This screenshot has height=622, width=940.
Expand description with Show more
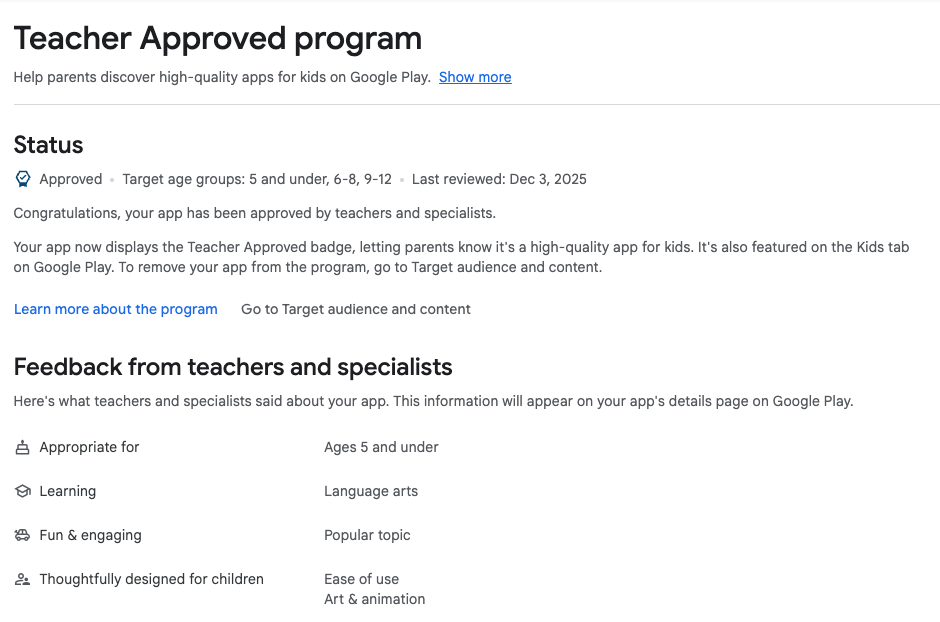tap(475, 77)
